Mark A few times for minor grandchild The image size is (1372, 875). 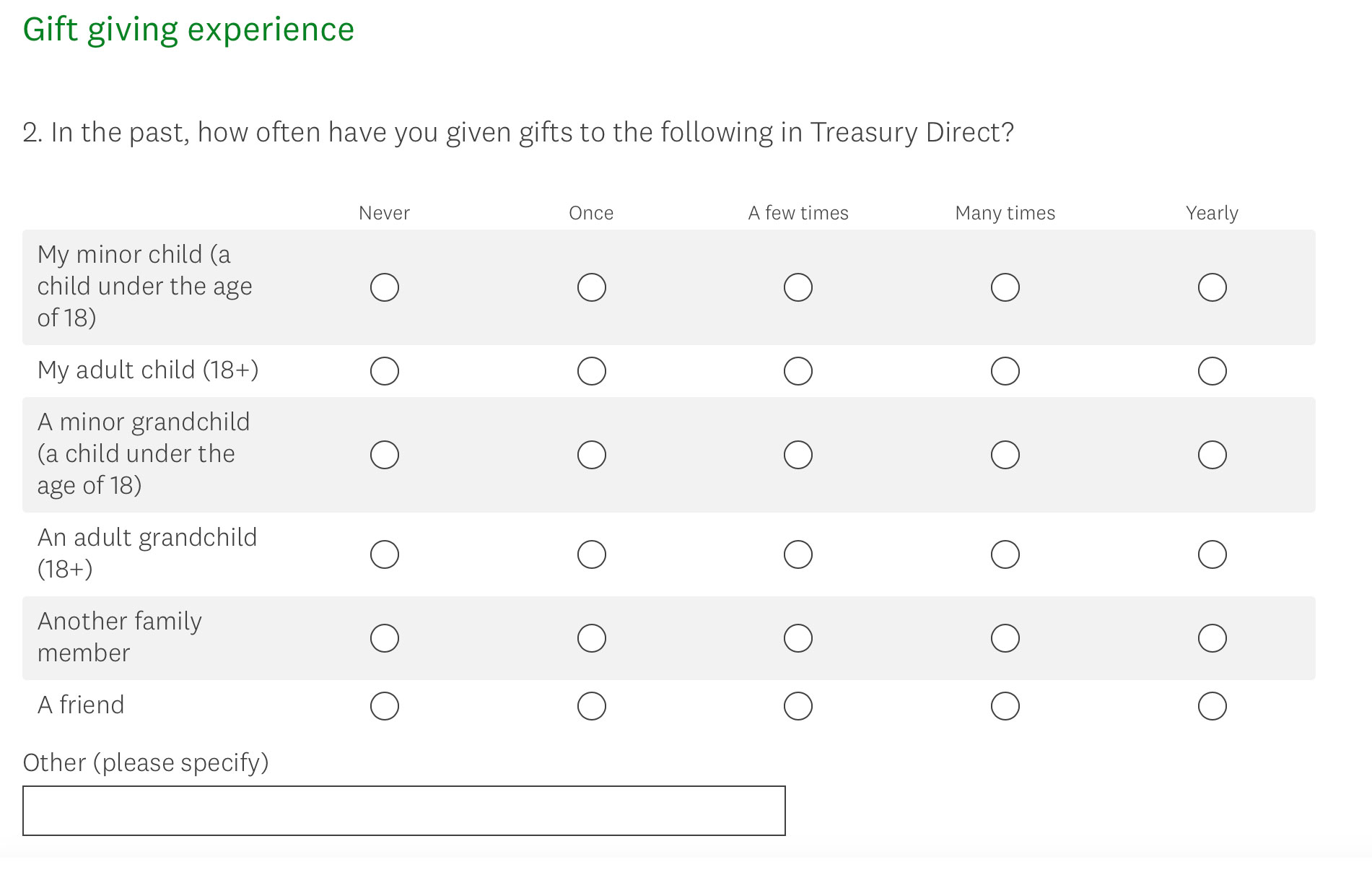coord(798,455)
